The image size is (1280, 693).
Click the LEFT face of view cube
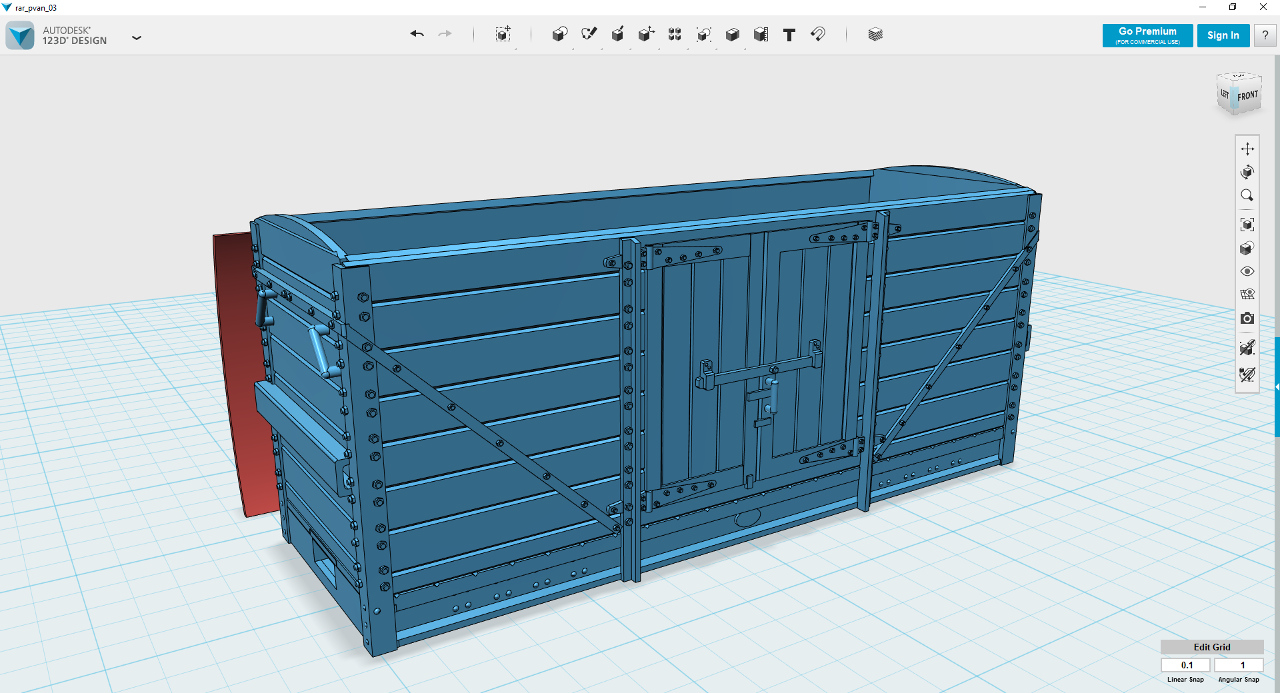click(x=1226, y=95)
